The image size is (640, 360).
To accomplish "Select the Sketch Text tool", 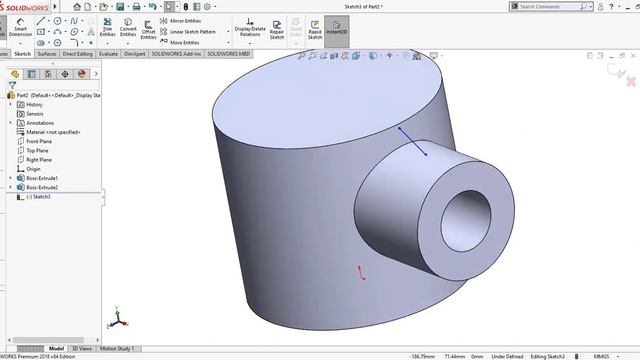I will pos(91,31).
